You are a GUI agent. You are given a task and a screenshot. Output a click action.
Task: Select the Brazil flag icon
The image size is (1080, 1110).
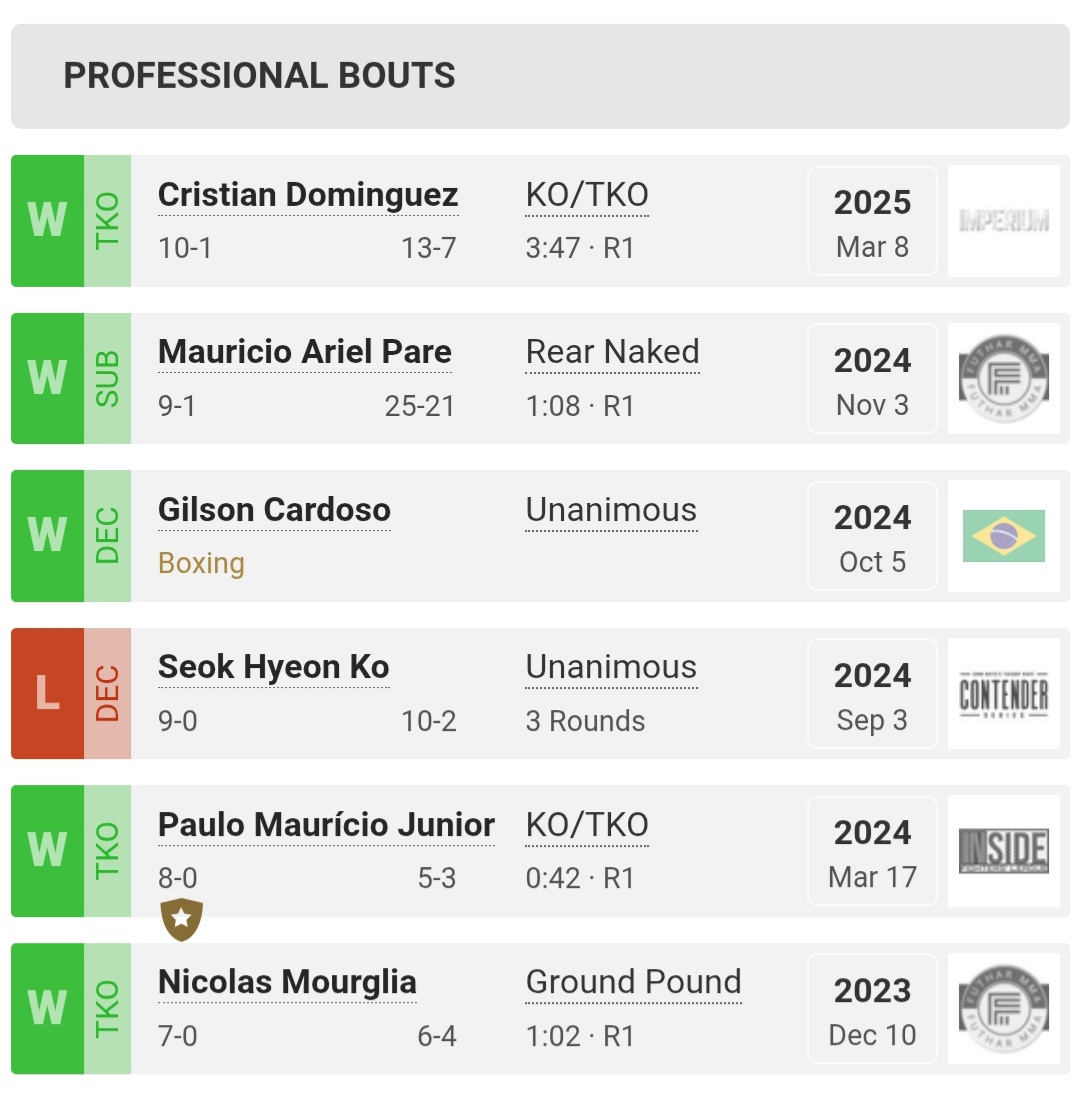[x=1003, y=536]
